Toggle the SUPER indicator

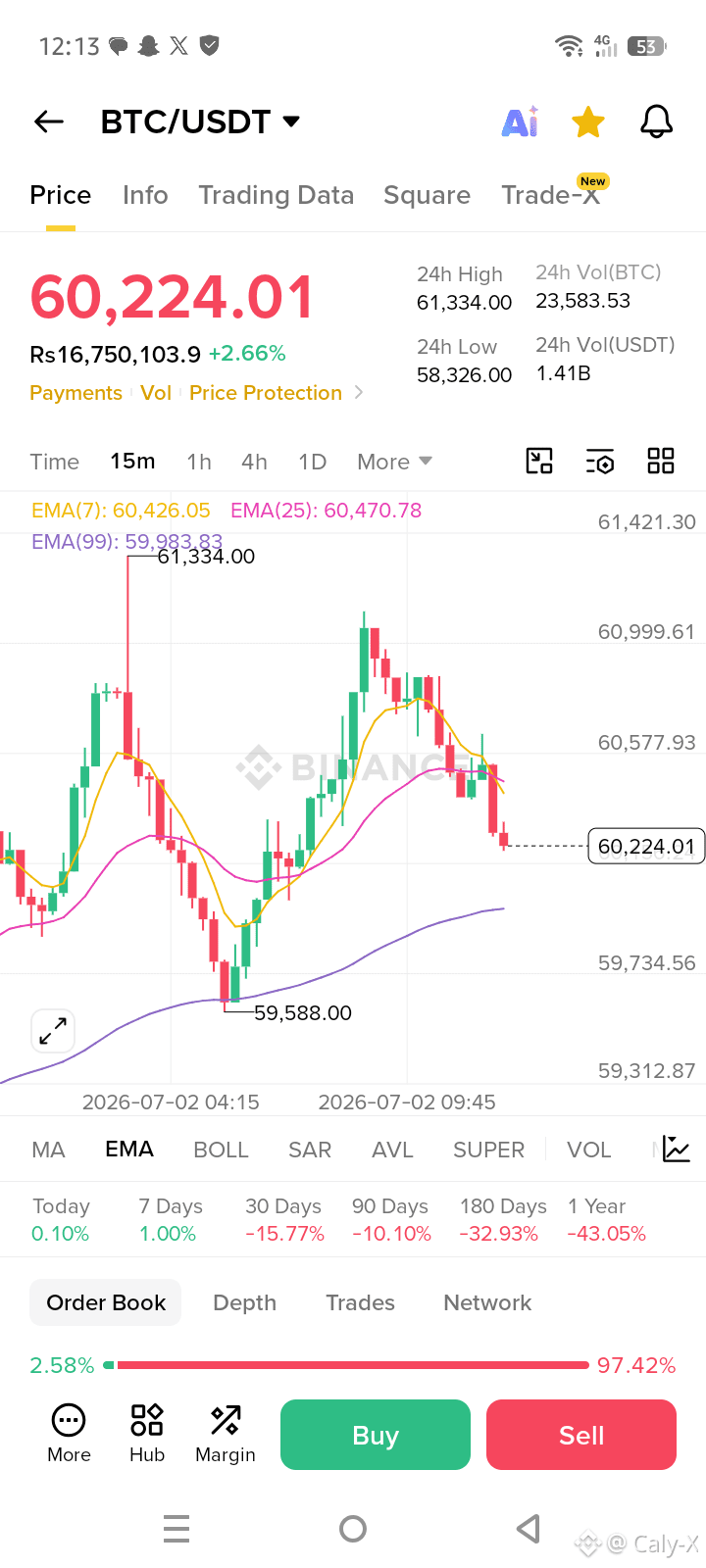(488, 1150)
